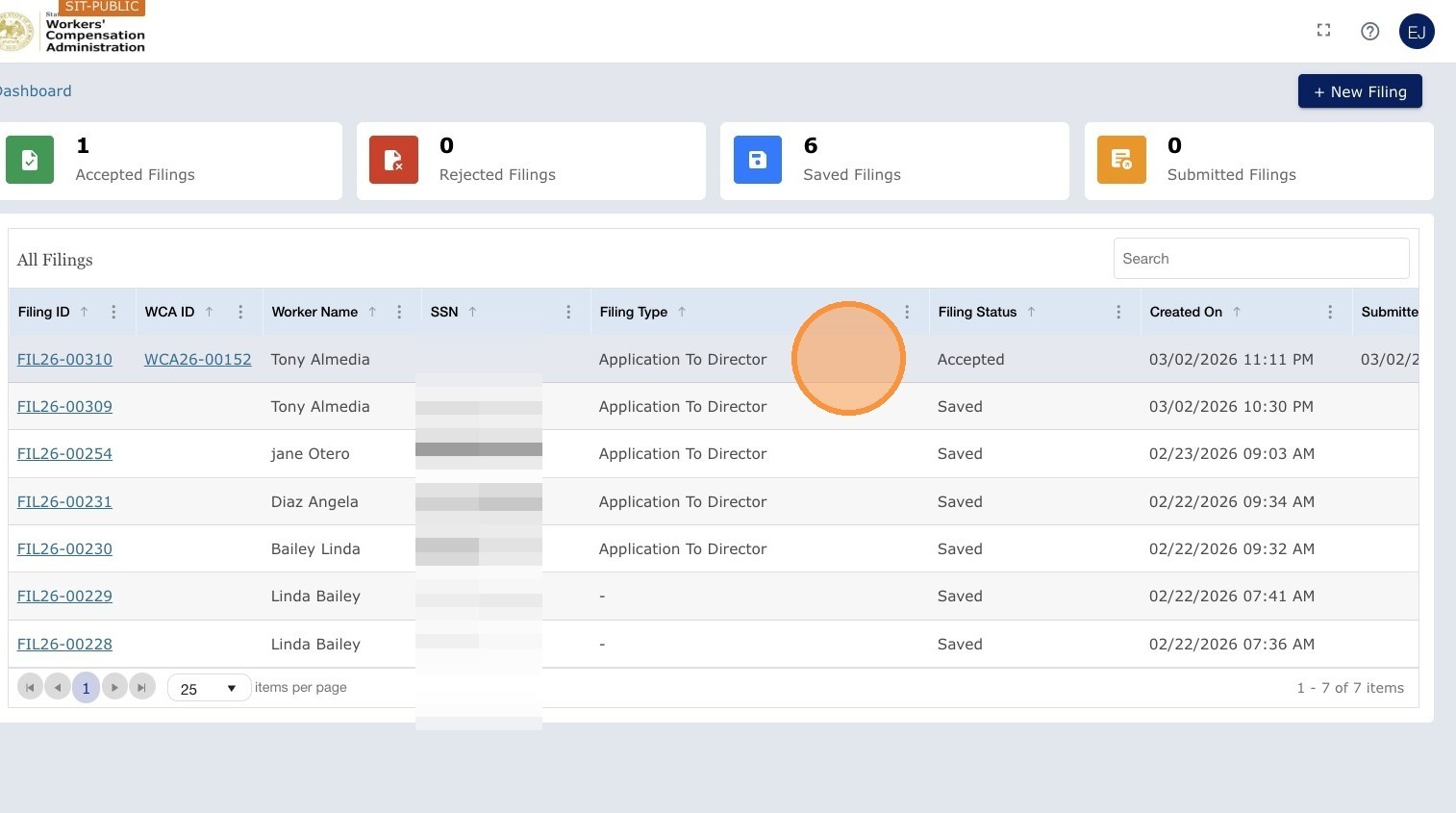The image size is (1456, 813).
Task: Click the blue Saved Filings icon
Action: click(x=758, y=160)
